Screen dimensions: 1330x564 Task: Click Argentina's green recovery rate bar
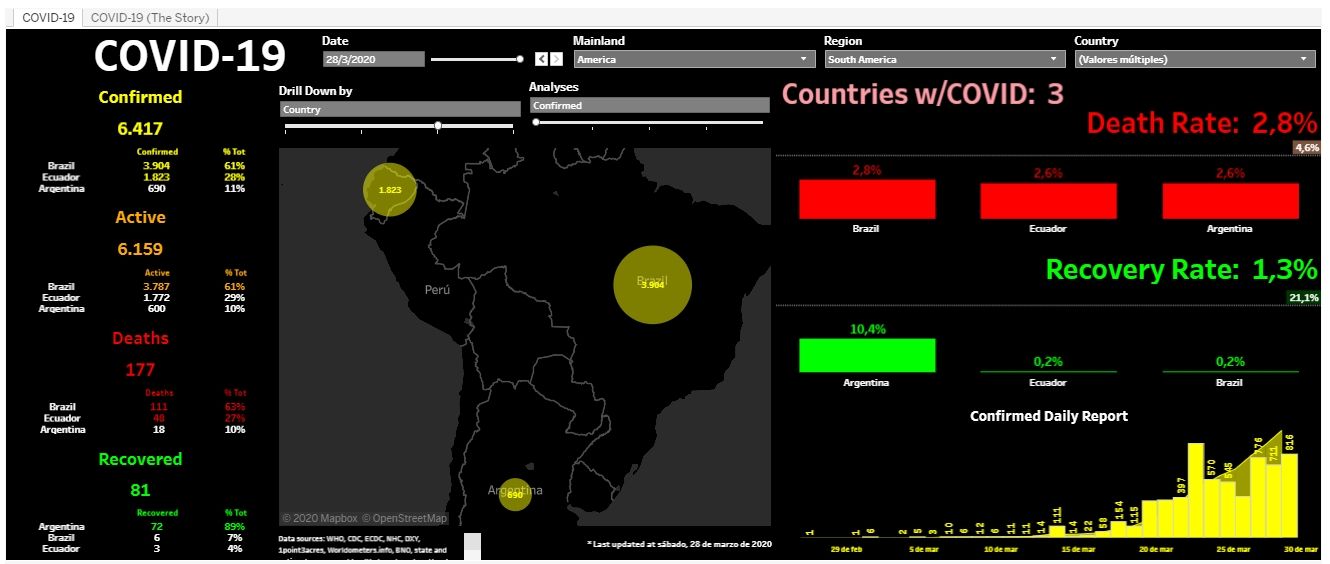(x=866, y=355)
